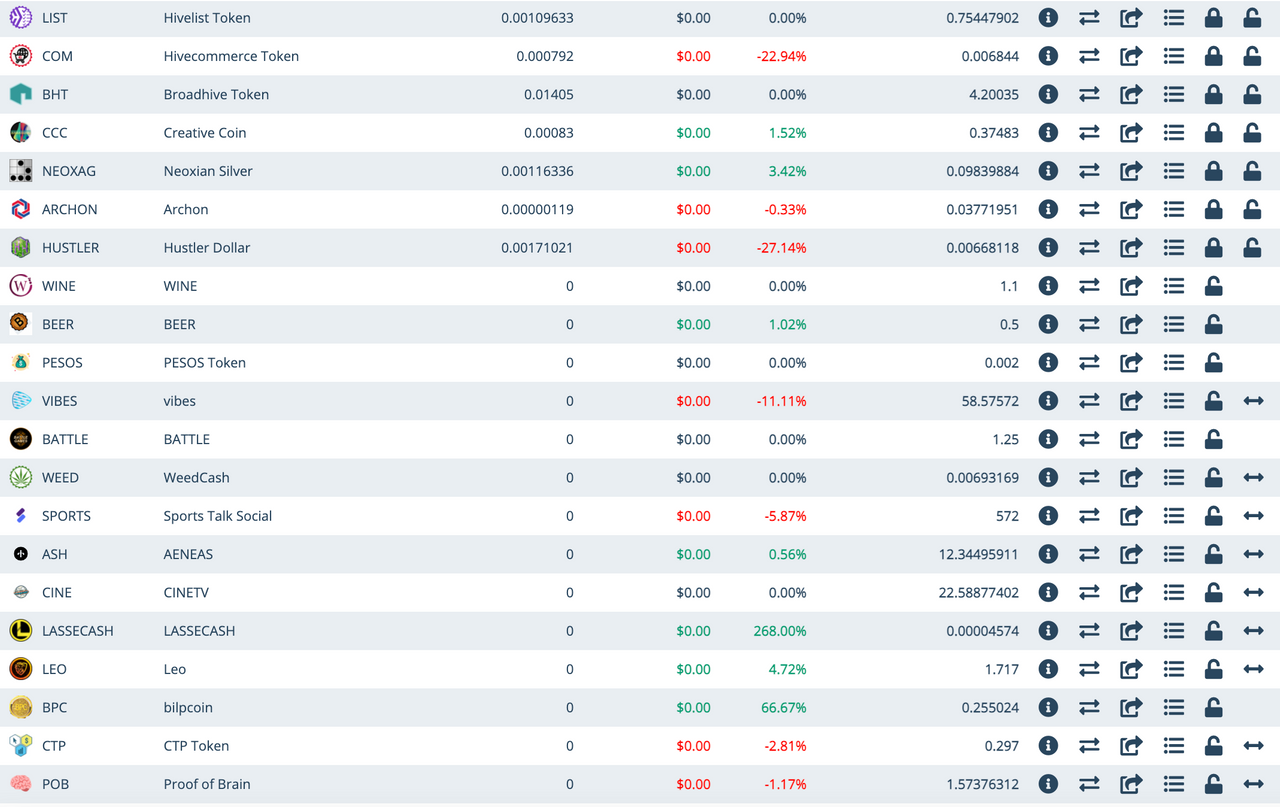Image resolution: width=1280 pixels, height=807 pixels.
Task: Click open padlock unstake icon for COM
Action: (x=1252, y=56)
